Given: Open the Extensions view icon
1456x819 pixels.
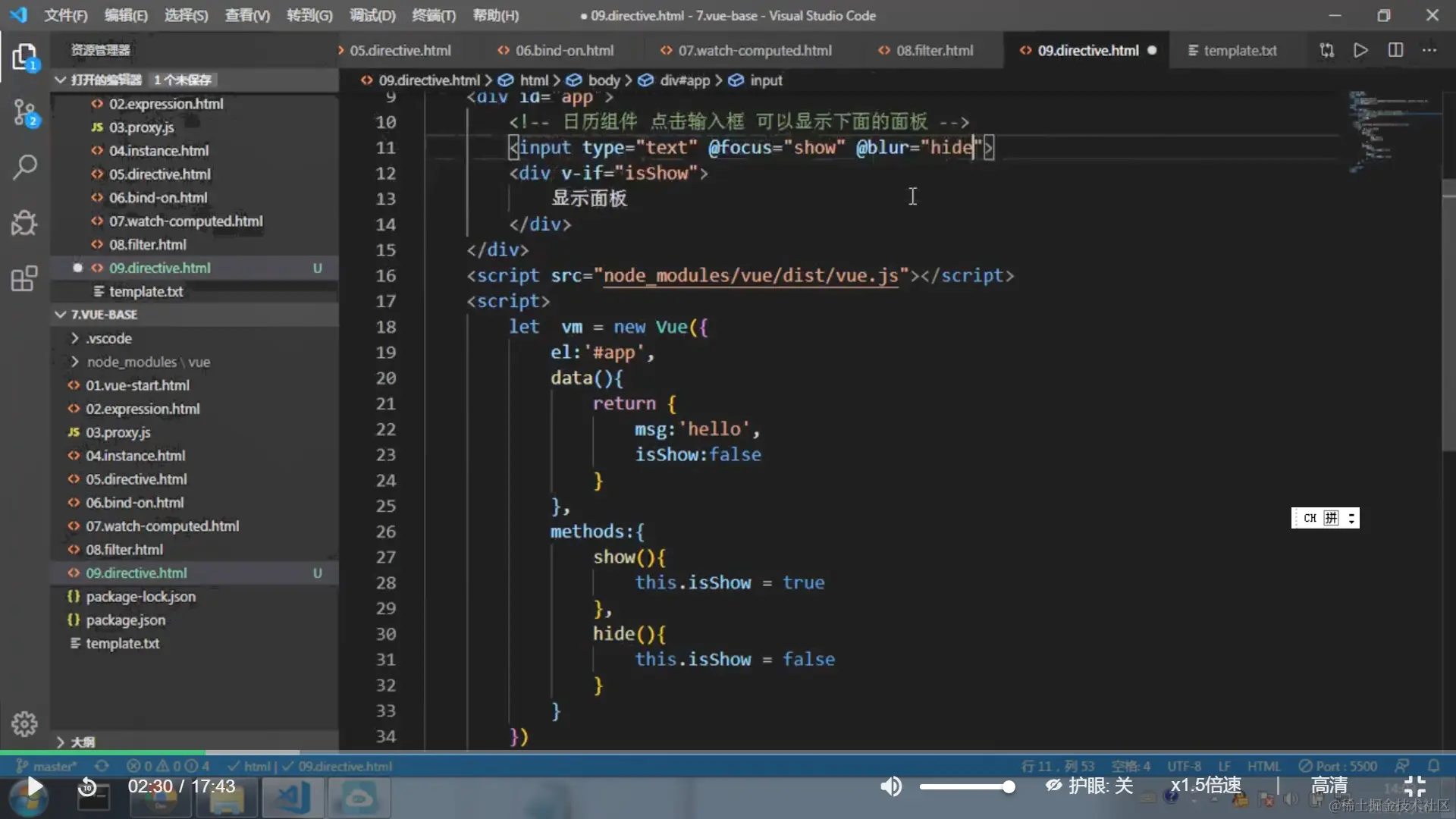Looking at the screenshot, I should [24, 278].
